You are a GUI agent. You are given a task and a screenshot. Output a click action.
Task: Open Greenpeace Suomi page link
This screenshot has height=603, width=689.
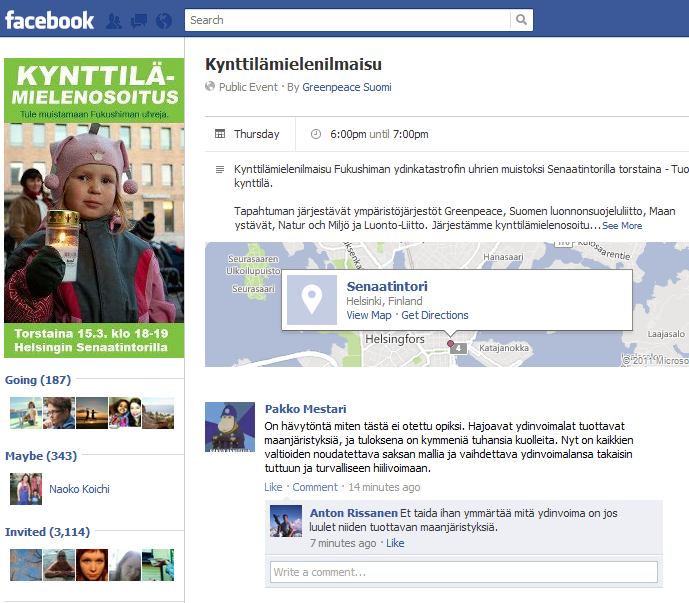click(x=347, y=87)
